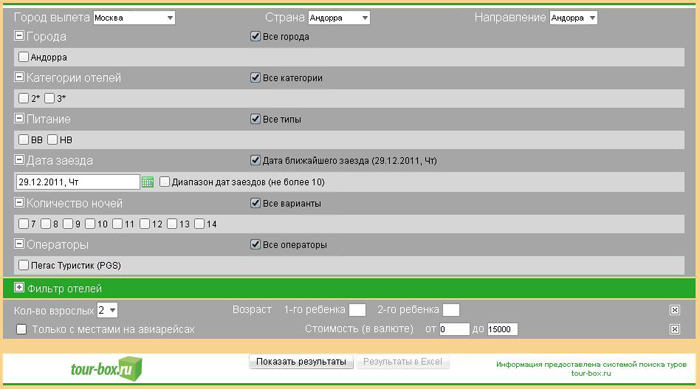Click the tour-box.ru logo
The height and width of the screenshot is (389, 700).
pos(106,369)
